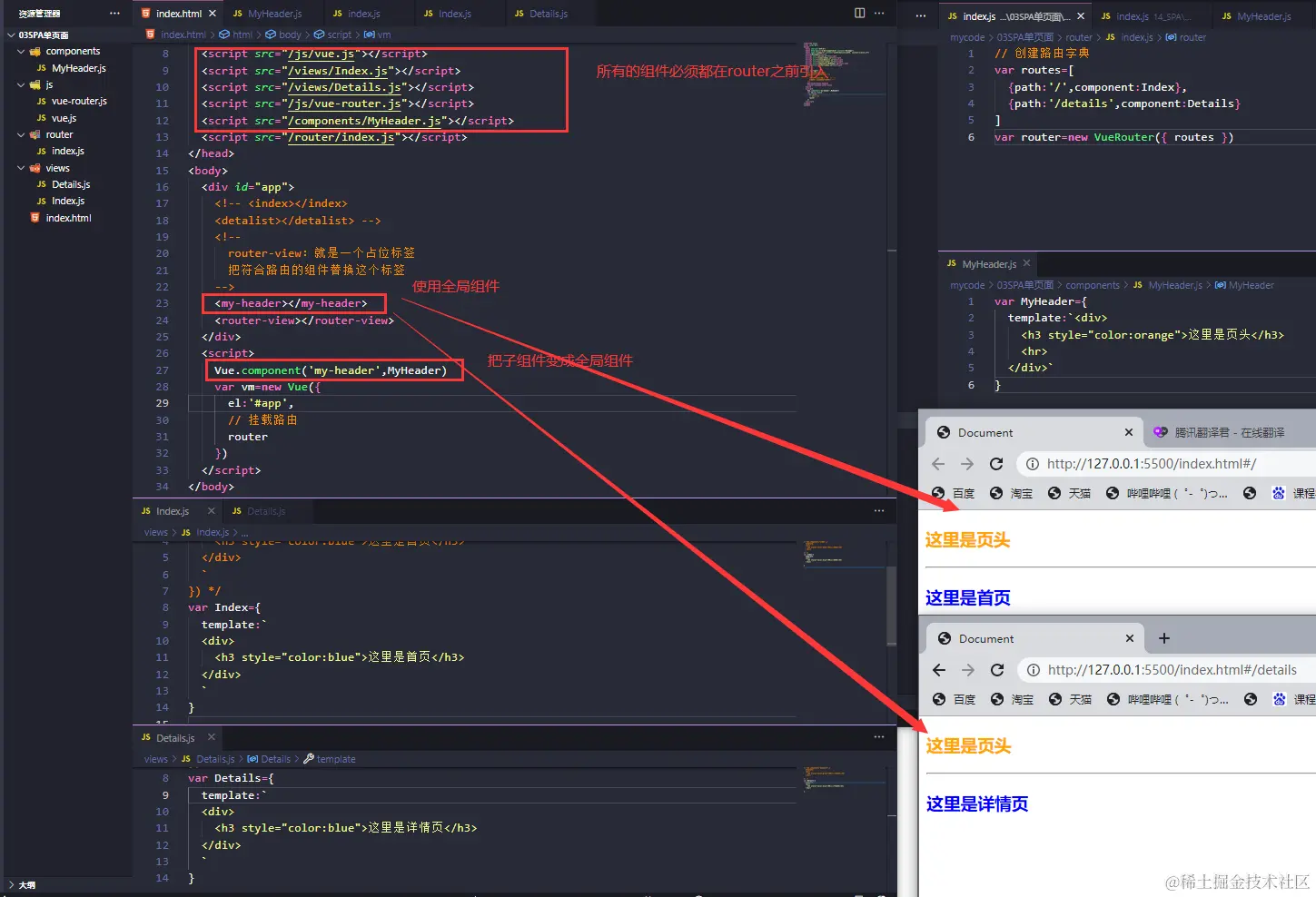Click the vertical scrollbar of the views Index.js editor
This screenshot has height=897, width=1316.
click(x=892, y=606)
